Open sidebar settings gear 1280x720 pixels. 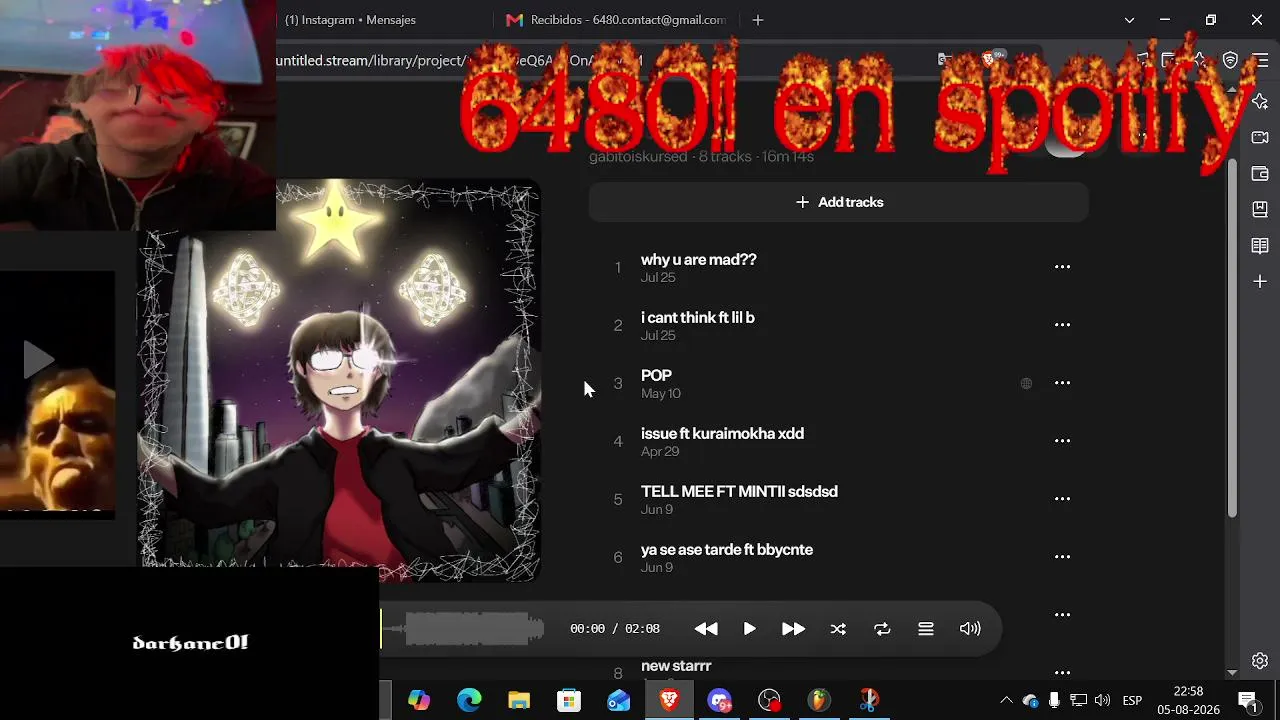click(x=1260, y=661)
